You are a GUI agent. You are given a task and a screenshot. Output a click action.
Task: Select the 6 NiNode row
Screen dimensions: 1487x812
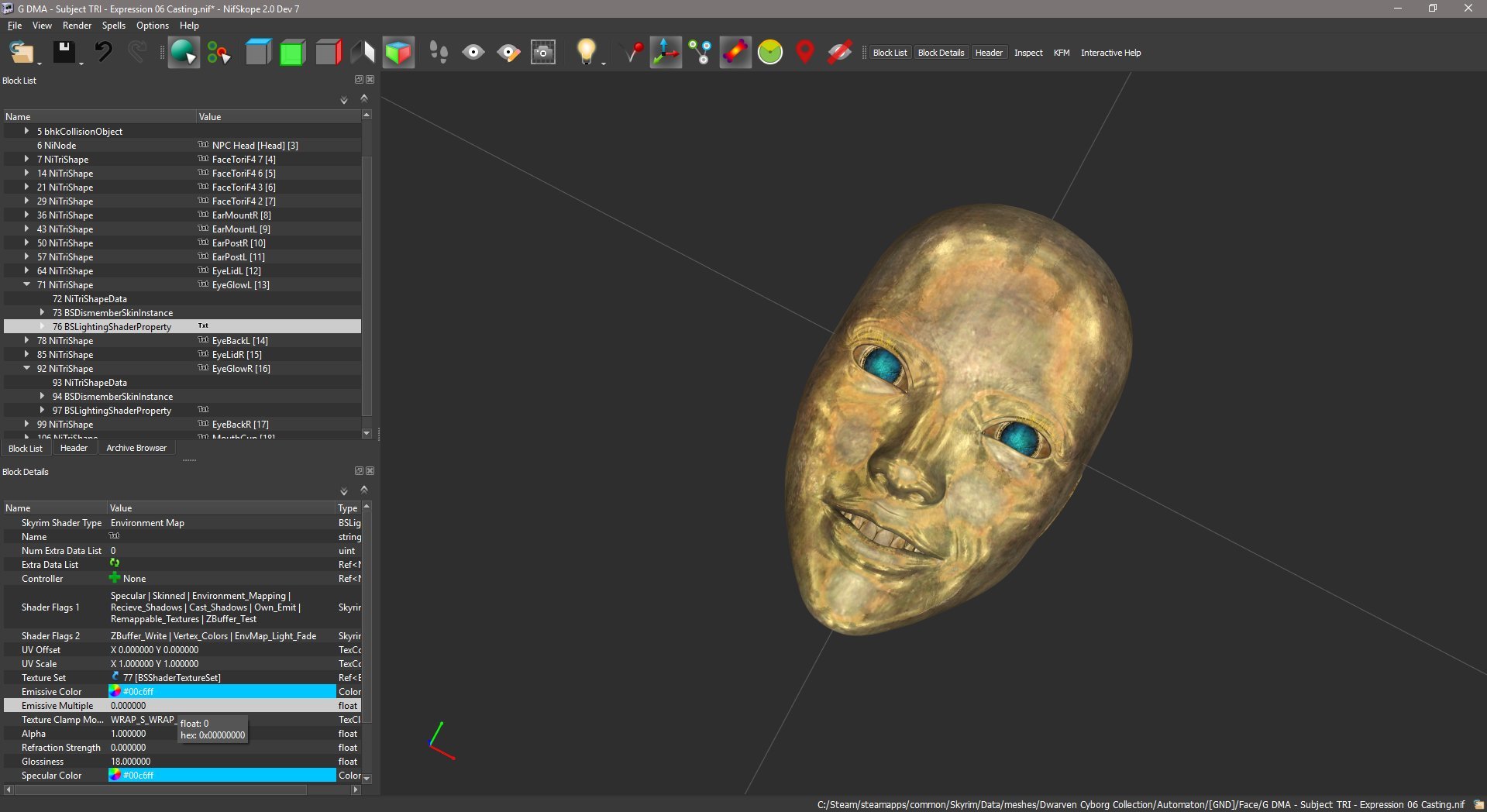(182, 145)
